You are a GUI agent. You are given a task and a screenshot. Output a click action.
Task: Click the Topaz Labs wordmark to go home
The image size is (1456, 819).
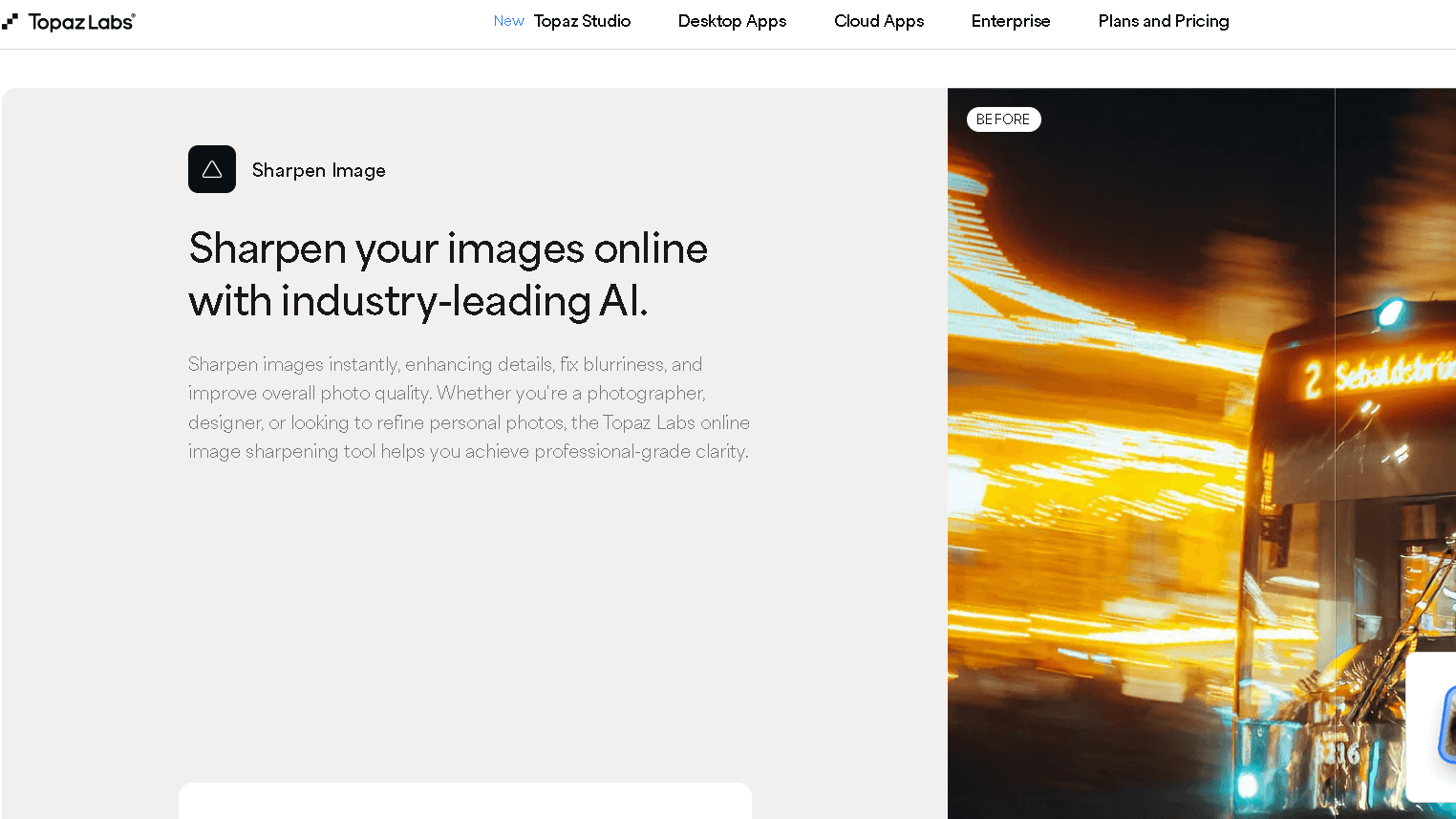[81, 21]
